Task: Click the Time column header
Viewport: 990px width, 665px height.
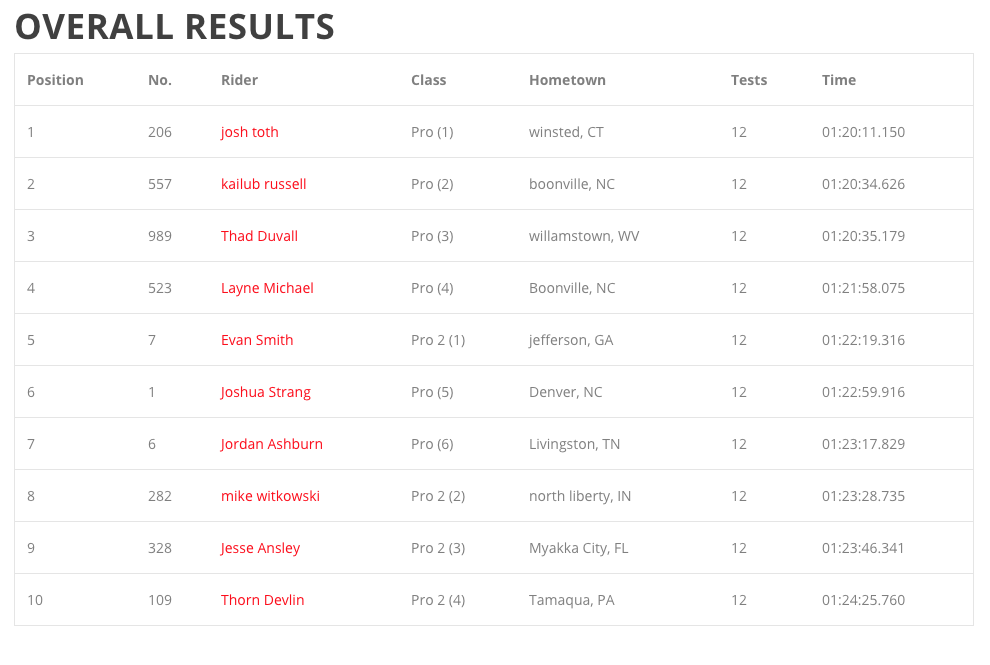Action: [x=838, y=80]
